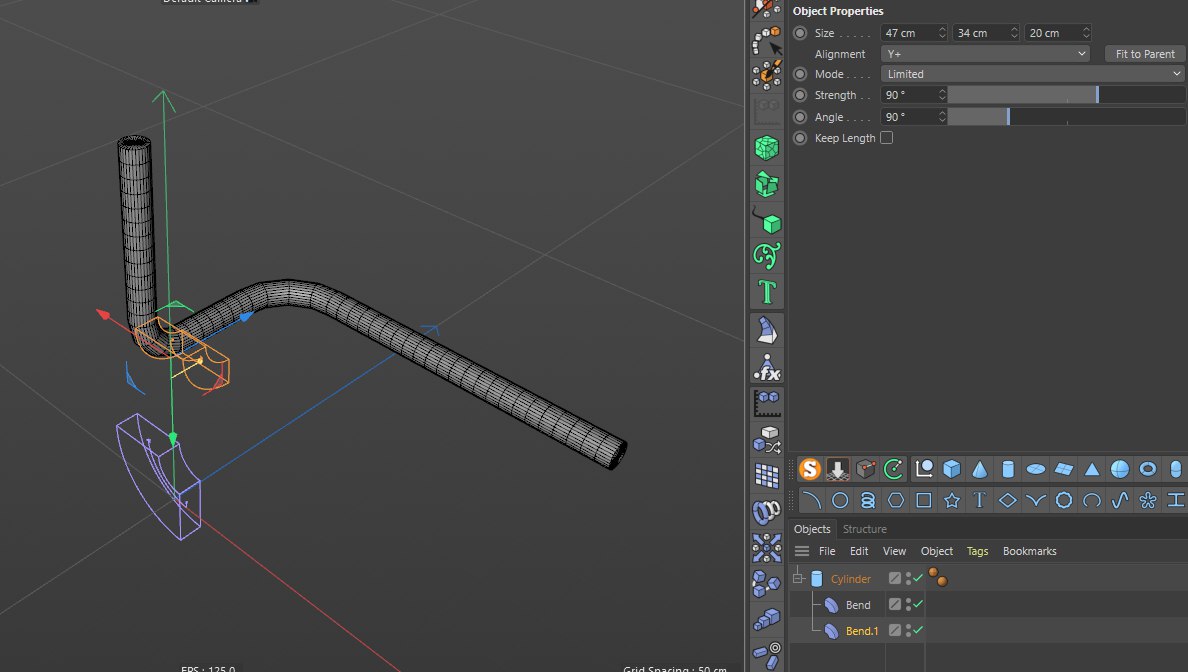Enable the Keep Length checkbox
The width and height of the screenshot is (1188, 672).
[x=886, y=138]
